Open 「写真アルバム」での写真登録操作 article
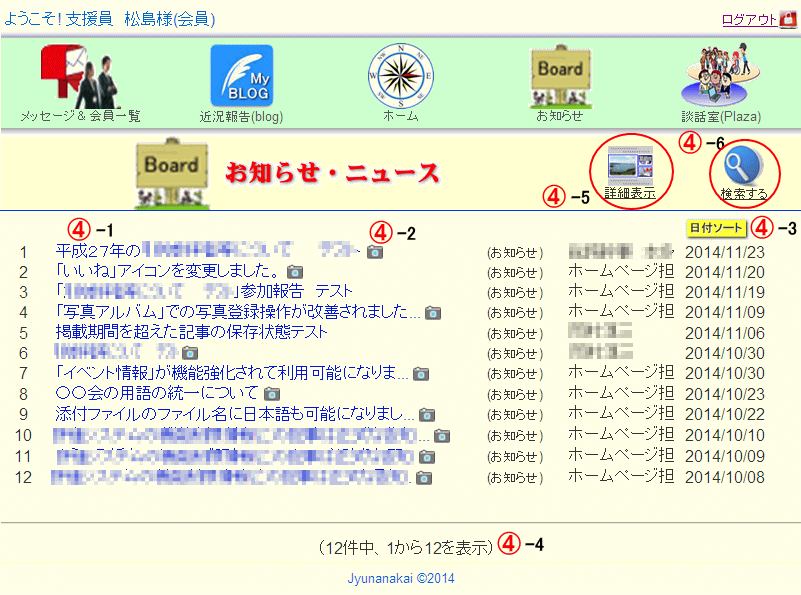Screen dimensions: 801x595 point(238,312)
